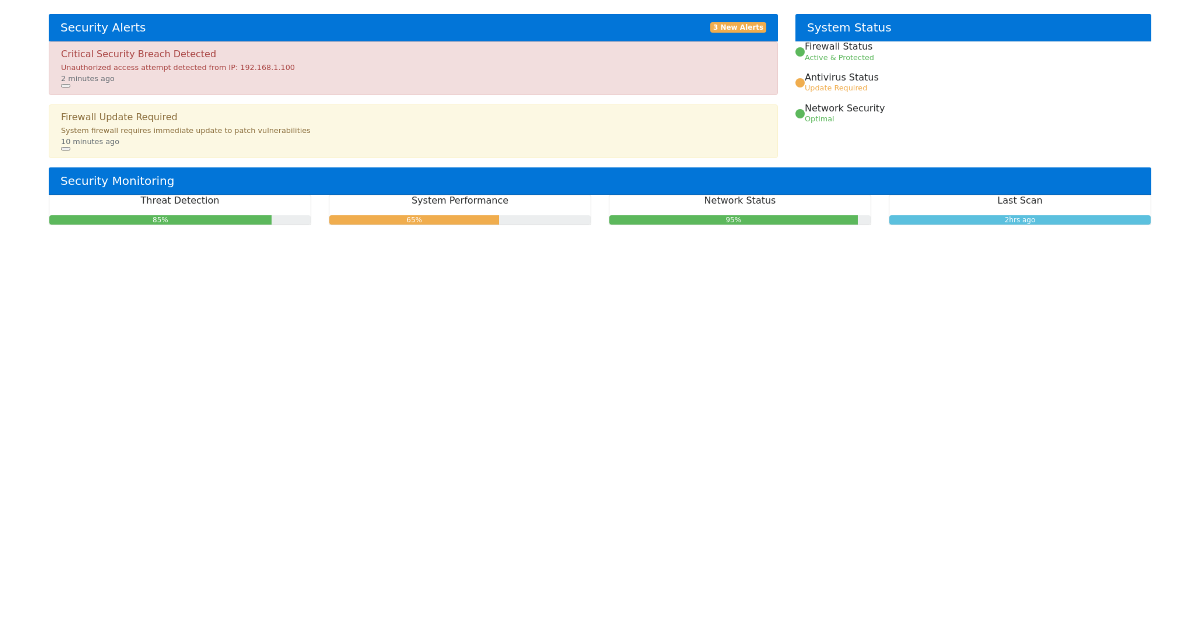Viewport: 1200px width, 630px height.
Task: Click the green Firewall Status indicator dot
Action: tap(799, 50)
